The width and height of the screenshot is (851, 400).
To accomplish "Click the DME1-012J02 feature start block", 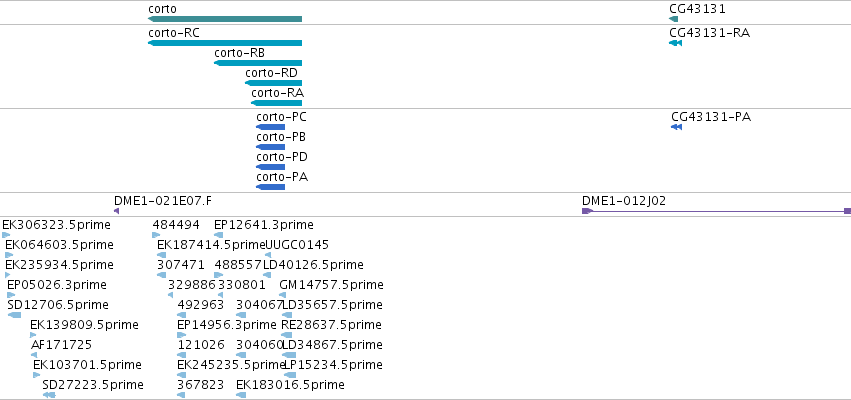I will tap(587, 211).
